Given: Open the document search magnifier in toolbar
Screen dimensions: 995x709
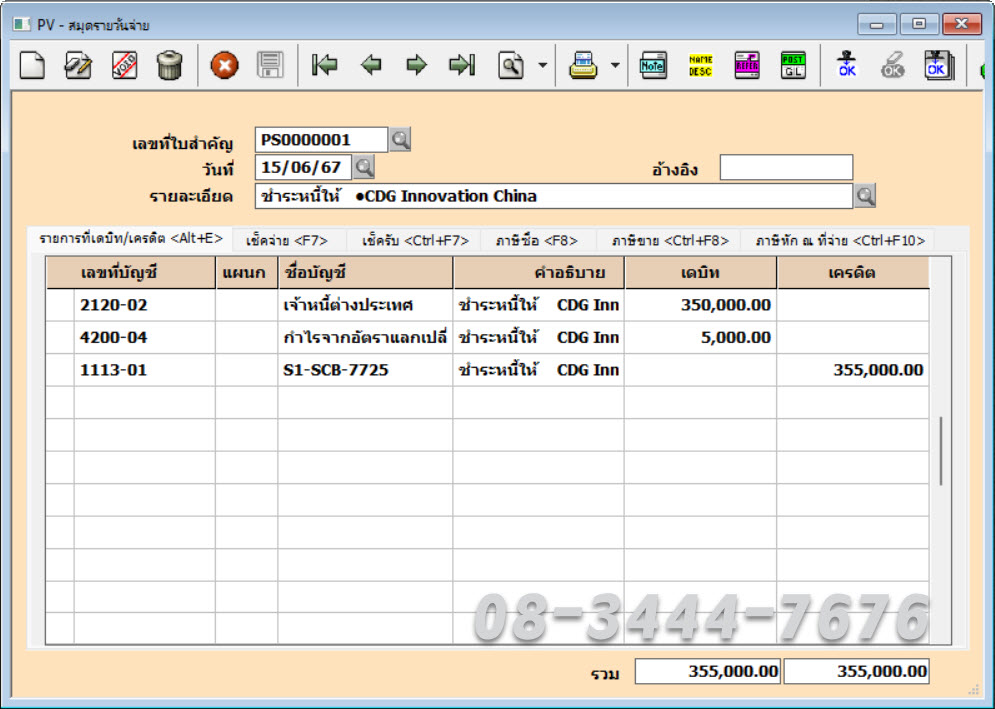Looking at the screenshot, I should [x=511, y=65].
